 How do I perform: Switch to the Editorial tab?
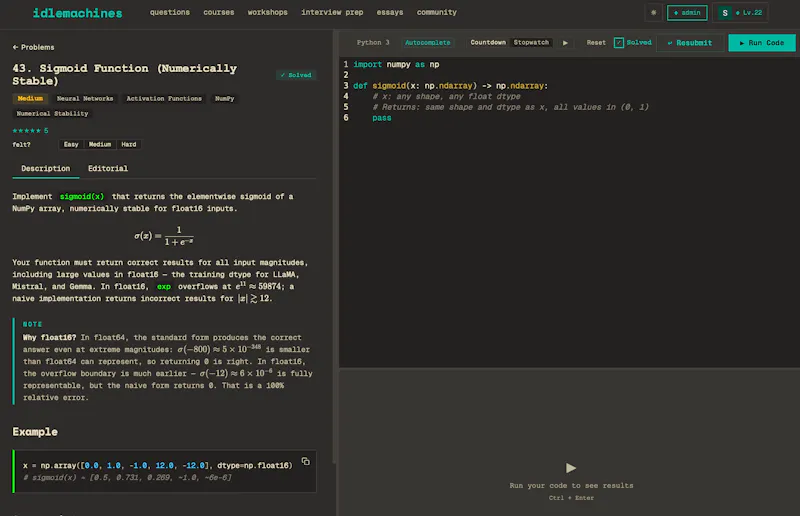pyautogui.click(x=108, y=168)
